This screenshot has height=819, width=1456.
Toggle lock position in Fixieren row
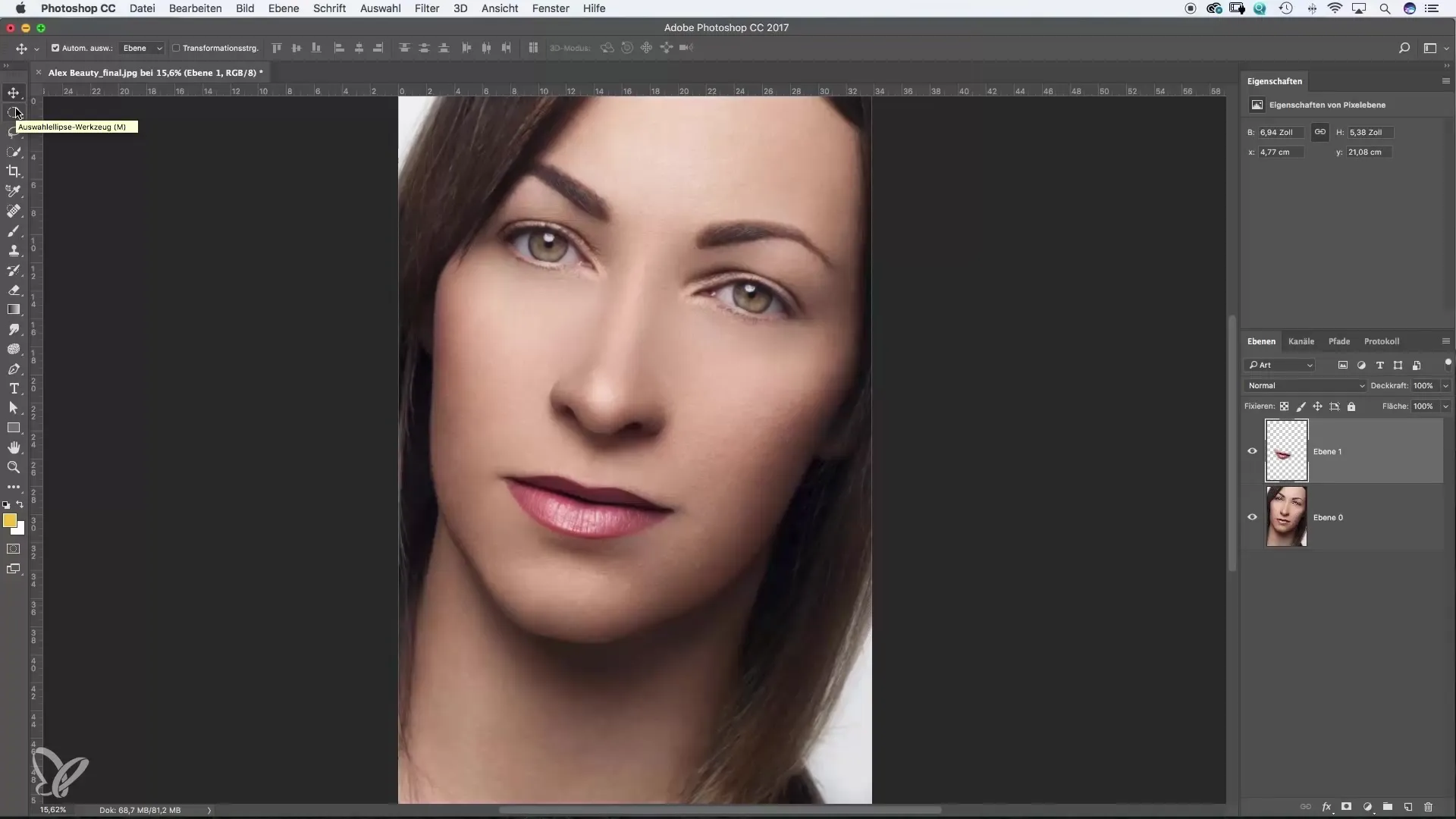click(1318, 406)
